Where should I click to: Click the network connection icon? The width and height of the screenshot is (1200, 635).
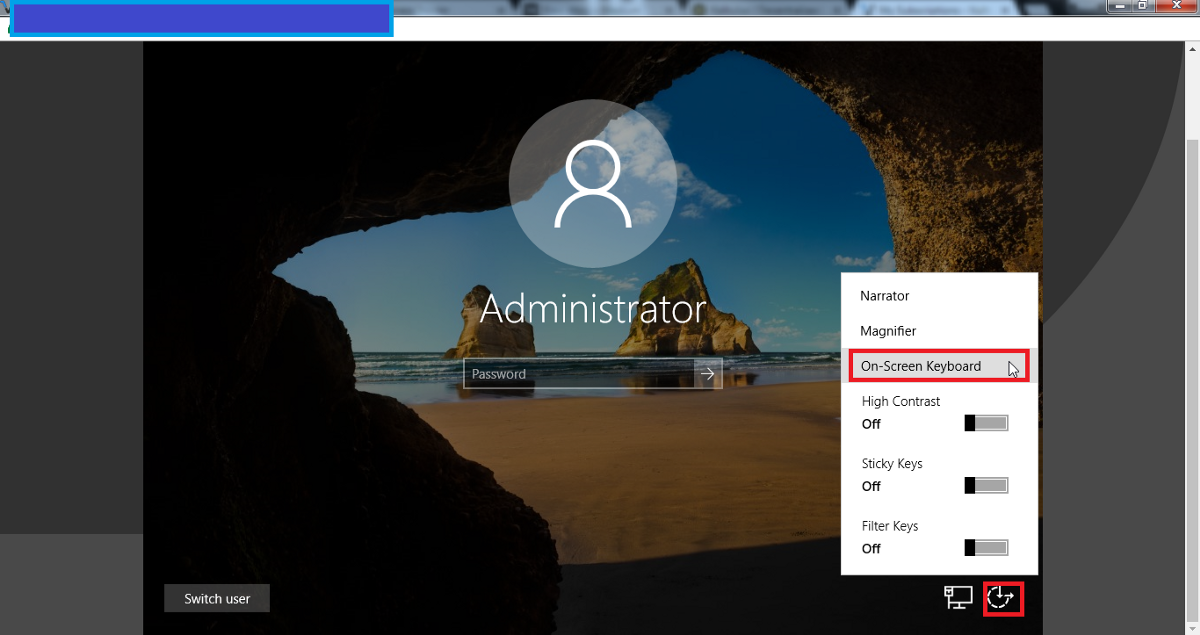click(958, 597)
